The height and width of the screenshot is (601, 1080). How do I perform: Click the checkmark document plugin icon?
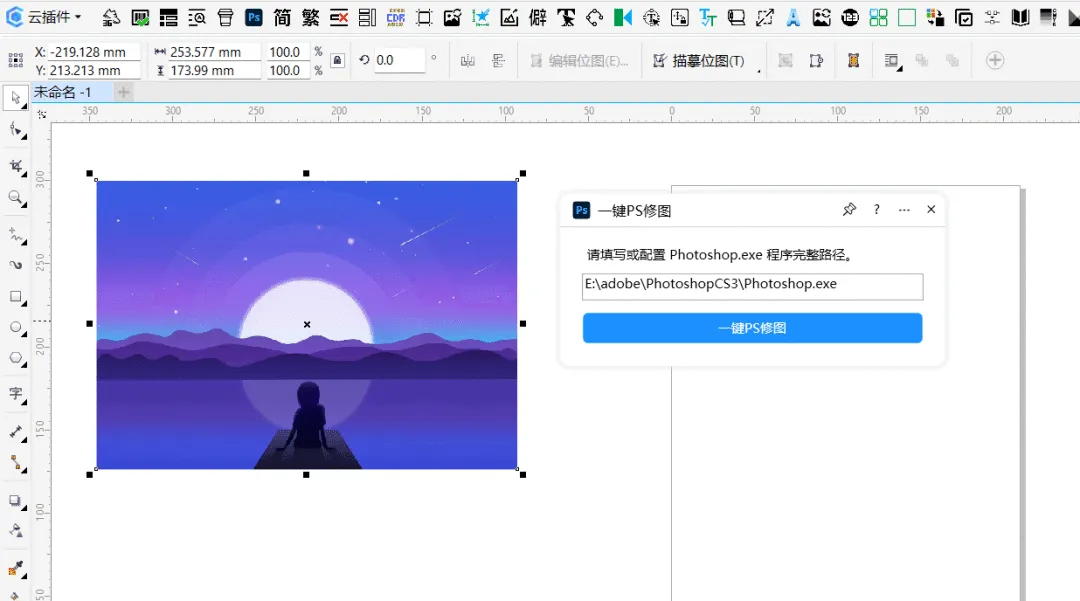point(140,17)
